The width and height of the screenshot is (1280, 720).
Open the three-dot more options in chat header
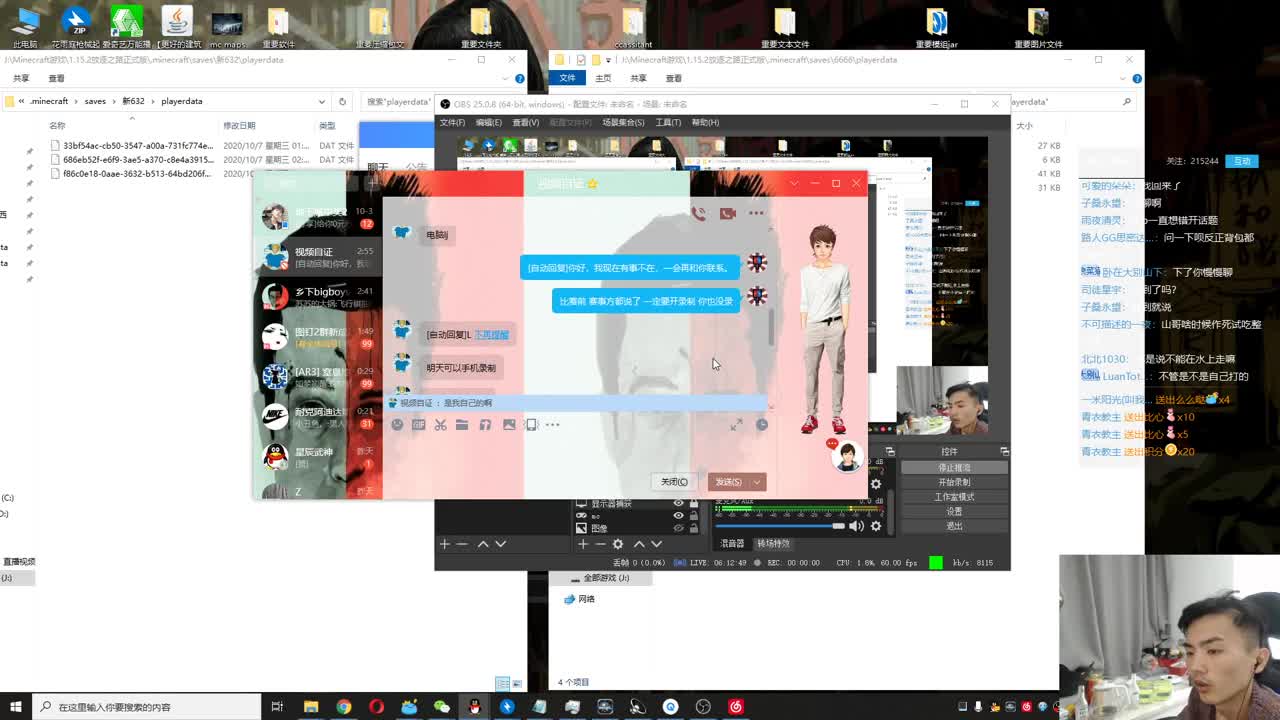(x=756, y=213)
